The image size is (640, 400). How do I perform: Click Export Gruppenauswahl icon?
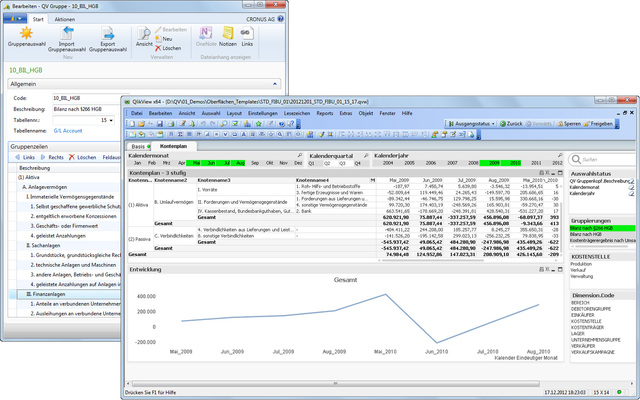click(108, 33)
